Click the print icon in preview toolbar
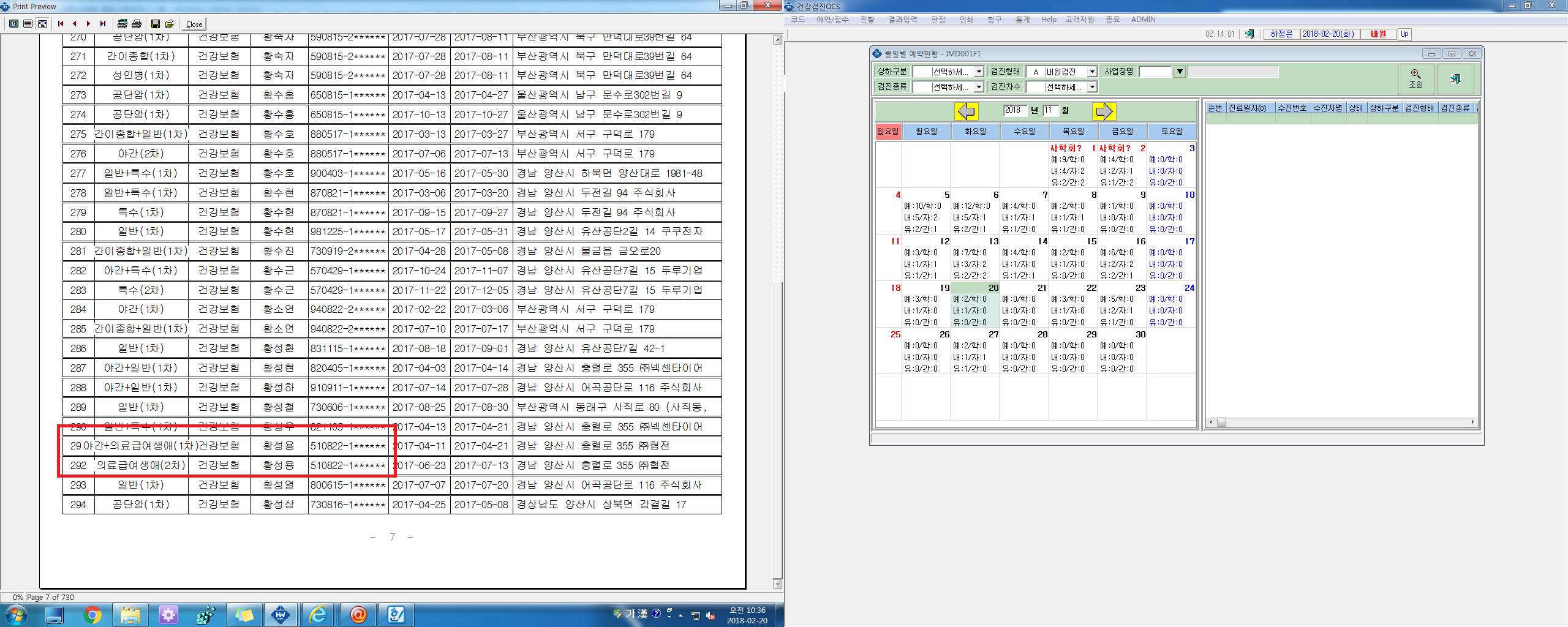This screenshot has height=627, width=1568. point(137,24)
